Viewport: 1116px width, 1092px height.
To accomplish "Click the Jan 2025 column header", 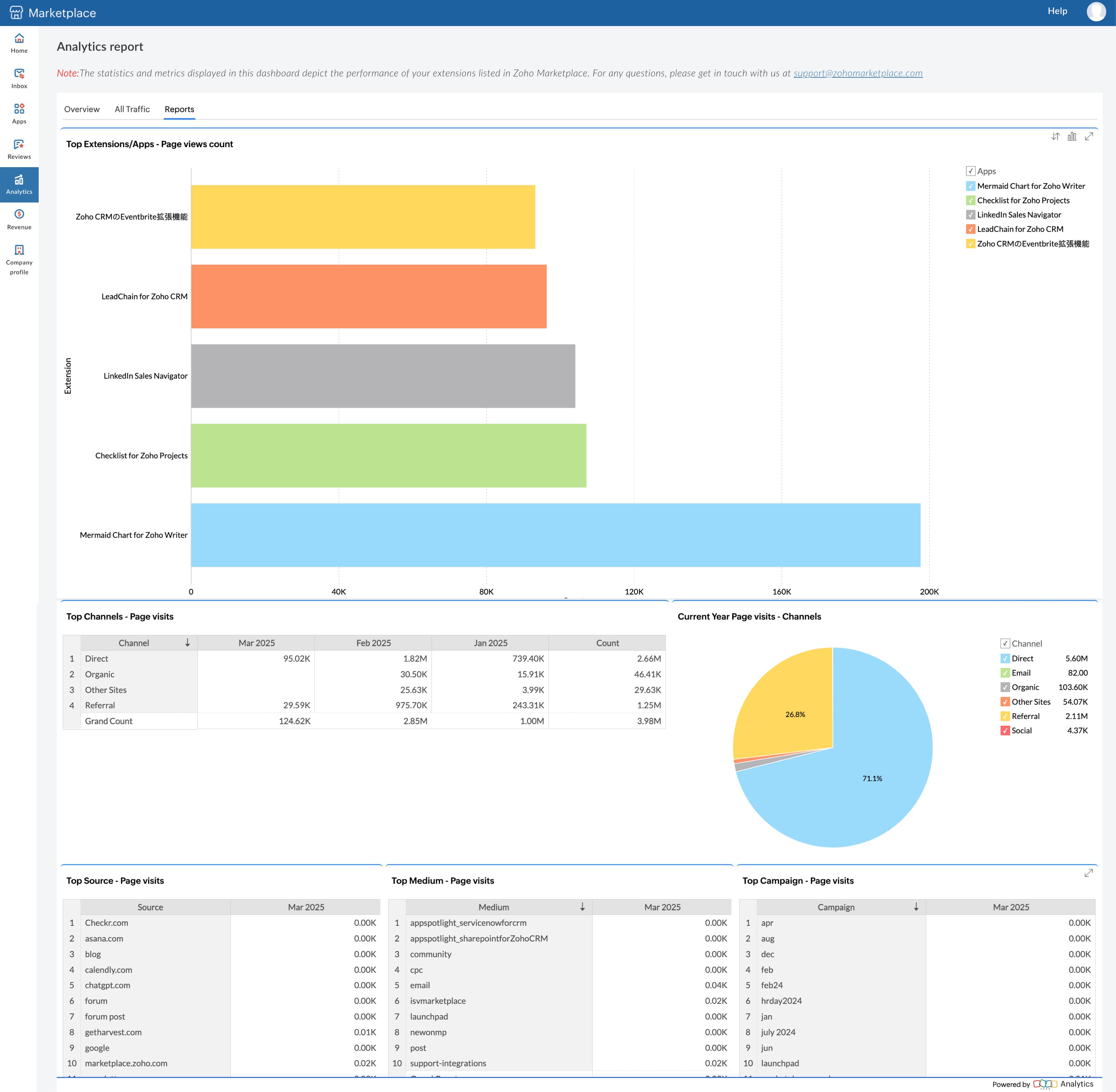I will (490, 643).
